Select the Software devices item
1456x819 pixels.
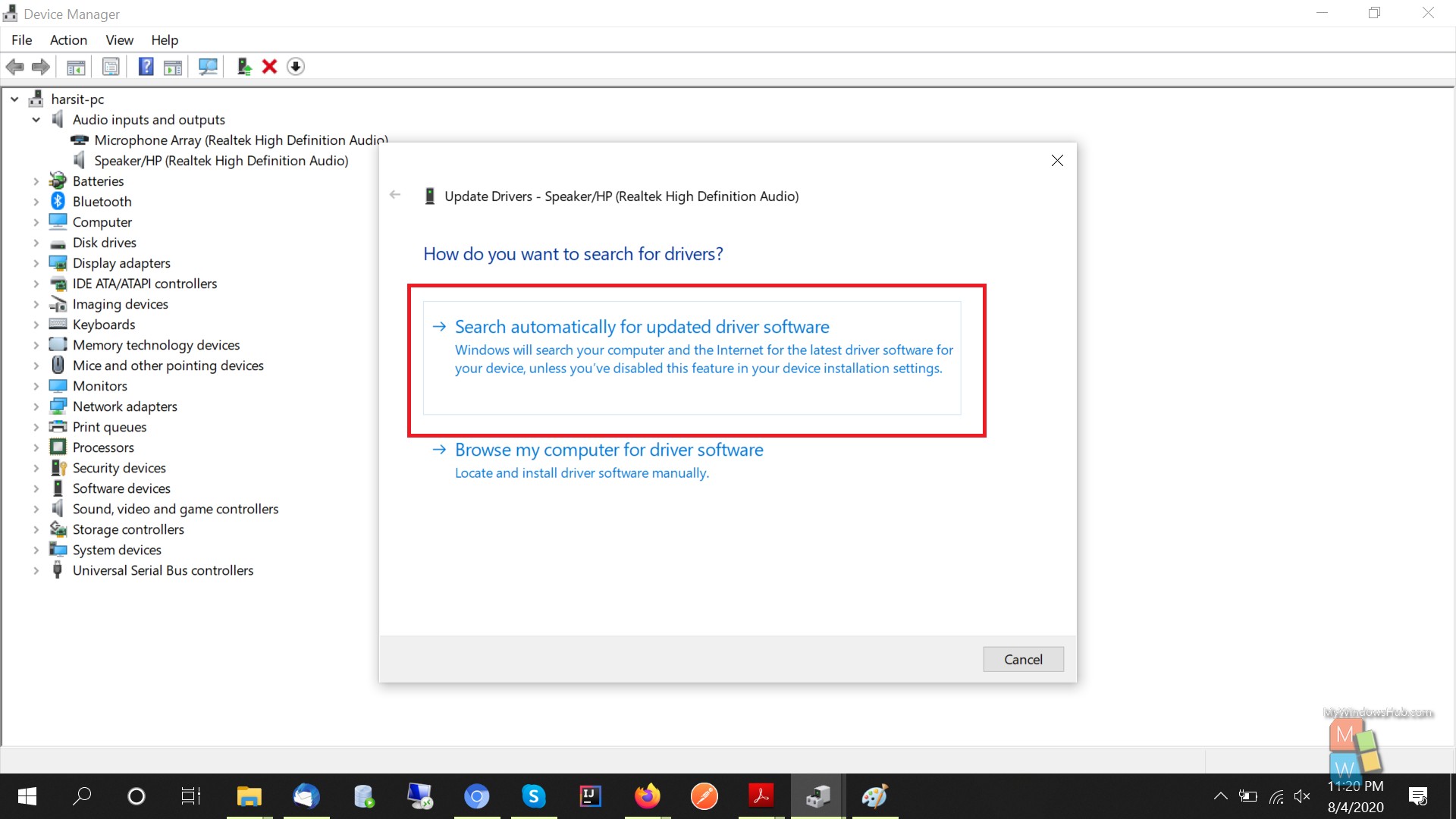121,488
